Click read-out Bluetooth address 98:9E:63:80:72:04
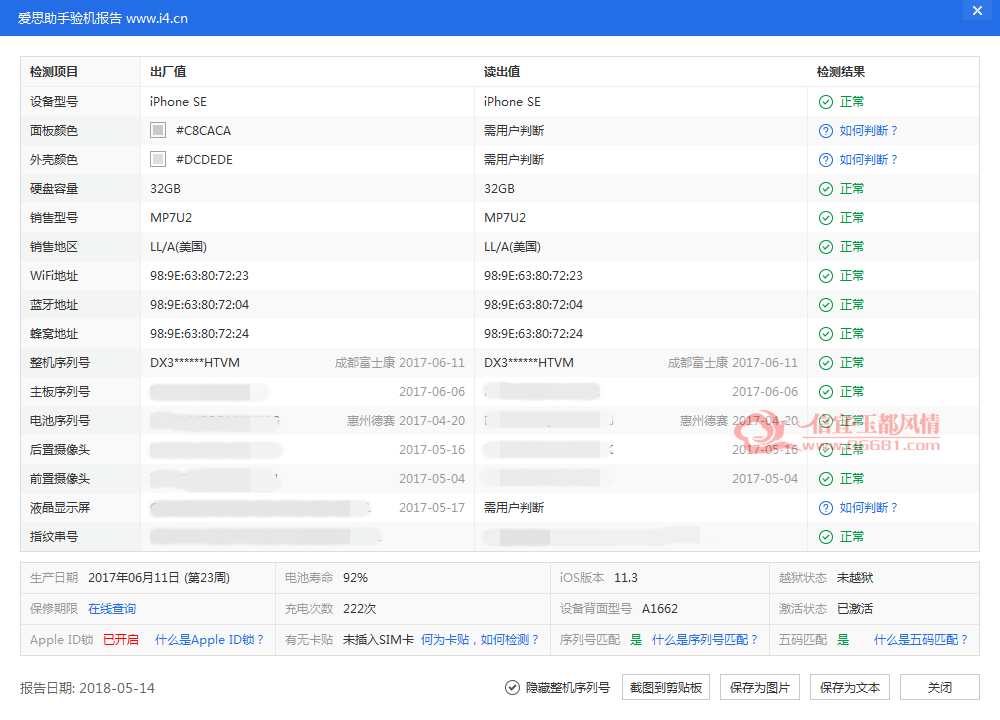The image size is (1000, 720). [x=533, y=305]
